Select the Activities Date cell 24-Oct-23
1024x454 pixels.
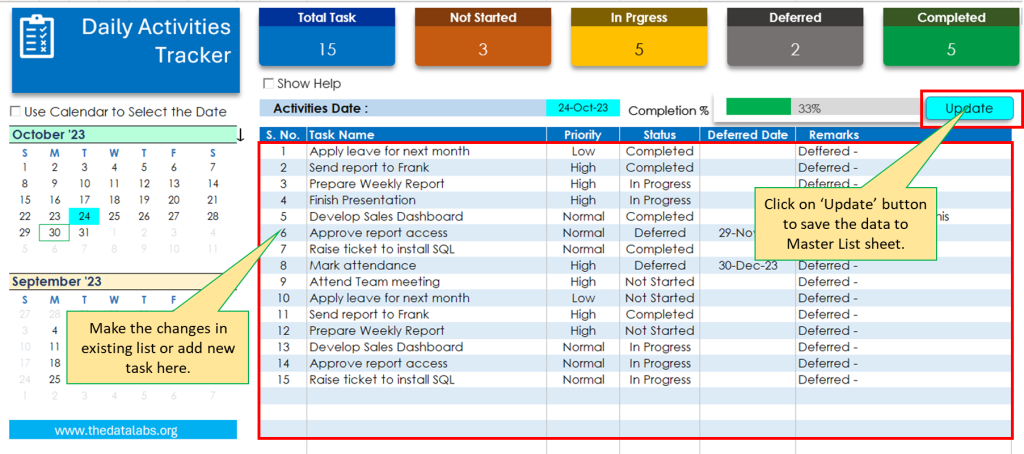tap(583, 108)
